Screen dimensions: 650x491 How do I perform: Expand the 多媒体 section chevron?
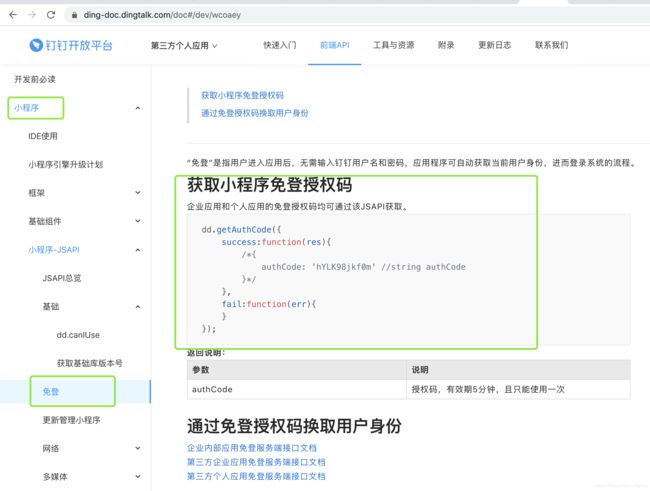tap(138, 476)
